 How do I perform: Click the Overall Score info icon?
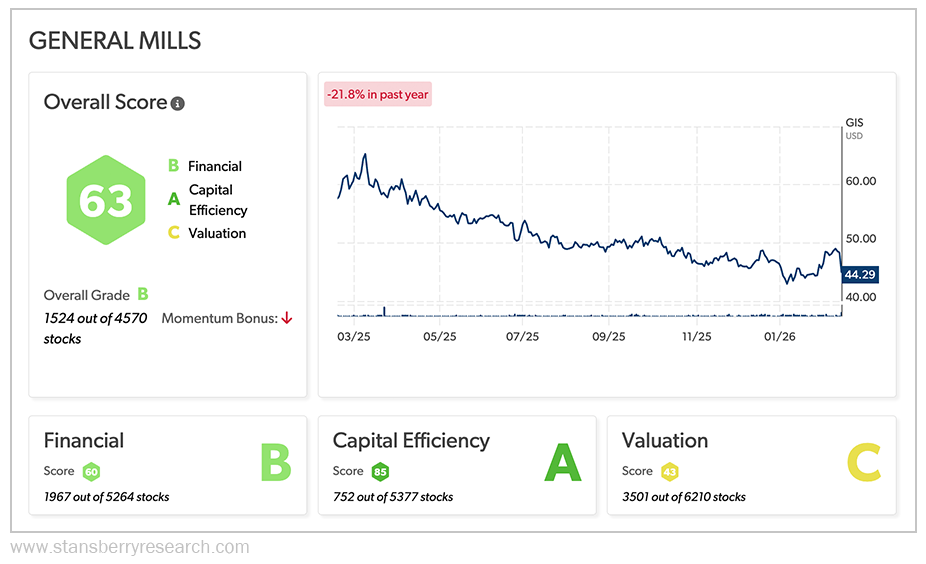click(x=178, y=103)
